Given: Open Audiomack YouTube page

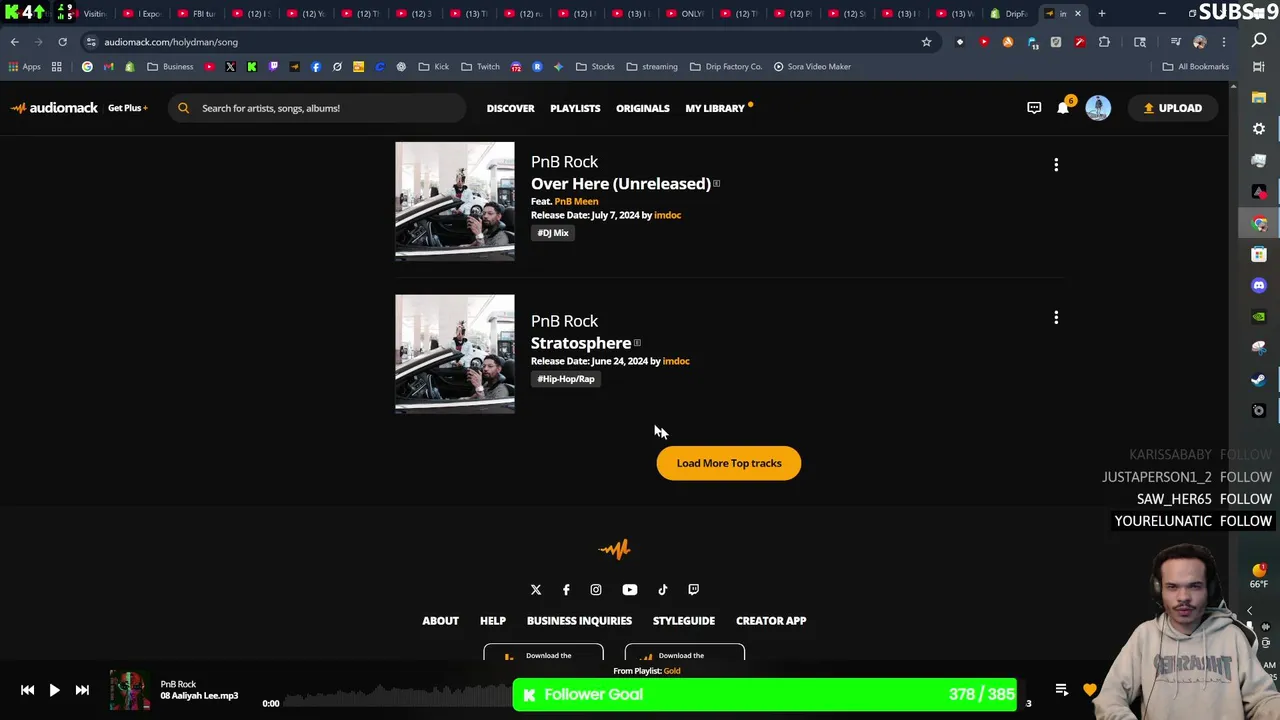Looking at the screenshot, I should (x=630, y=590).
